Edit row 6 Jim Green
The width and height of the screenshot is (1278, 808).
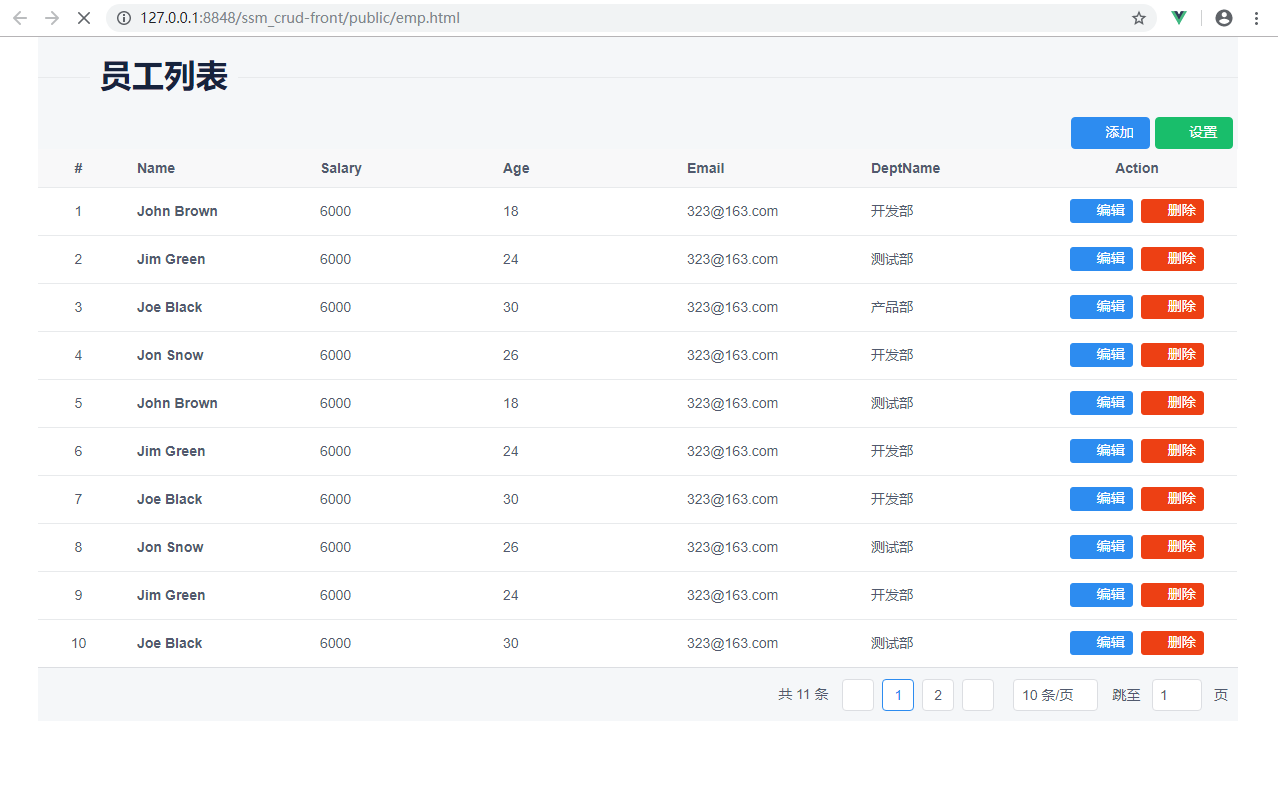coord(1101,451)
